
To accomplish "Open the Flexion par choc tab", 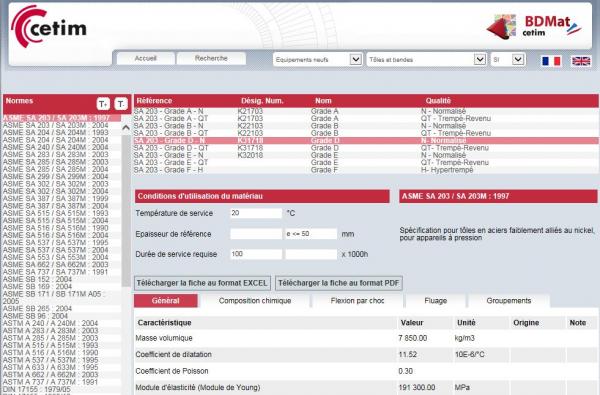I will (357, 300).
